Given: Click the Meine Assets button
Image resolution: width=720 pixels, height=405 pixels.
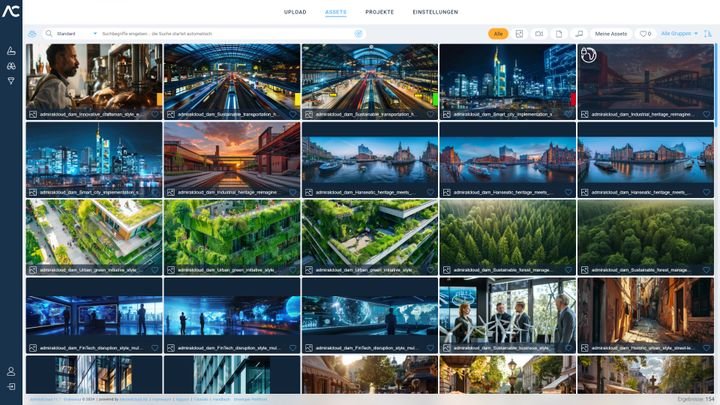Looking at the screenshot, I should click(610, 34).
